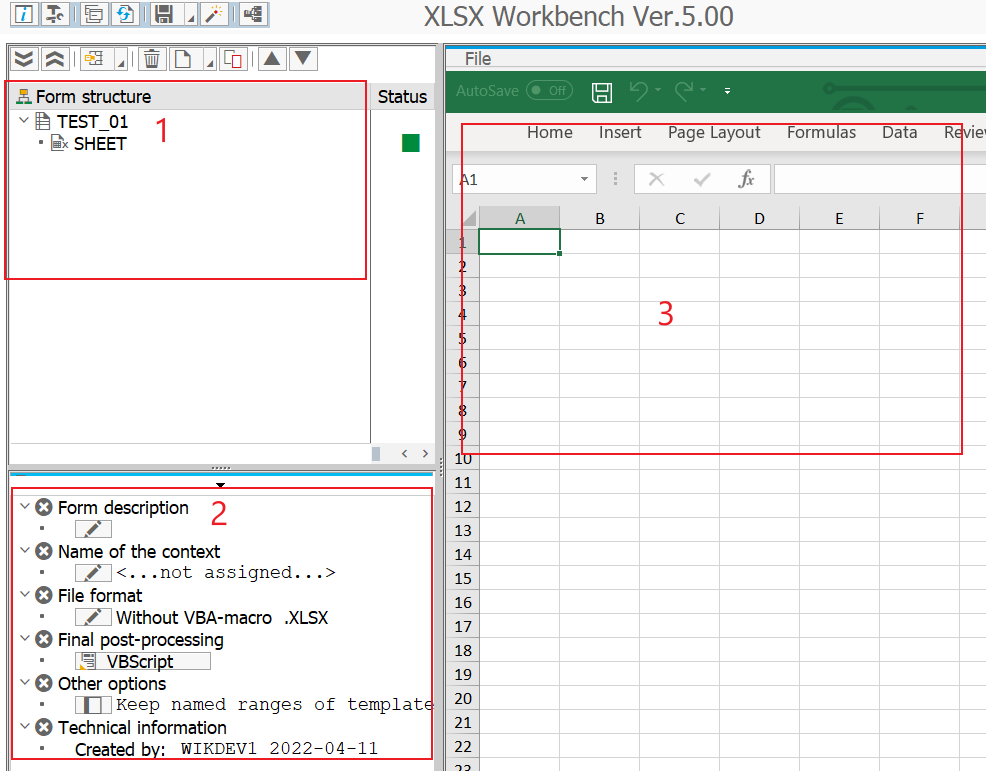Image resolution: width=986 pixels, height=771 pixels.
Task: Switch to the Formulas ribbon tab
Action: (821, 132)
